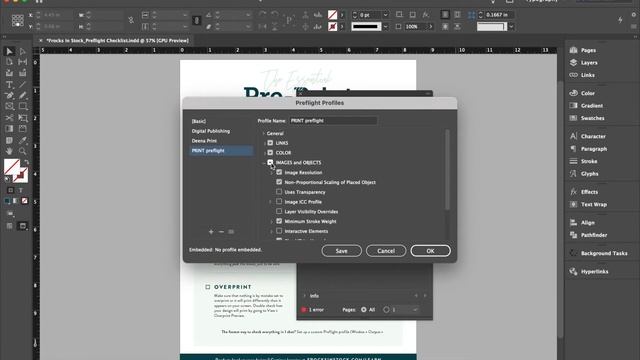
Task: Enable the Interactive Elements checkbox
Action: (279, 231)
